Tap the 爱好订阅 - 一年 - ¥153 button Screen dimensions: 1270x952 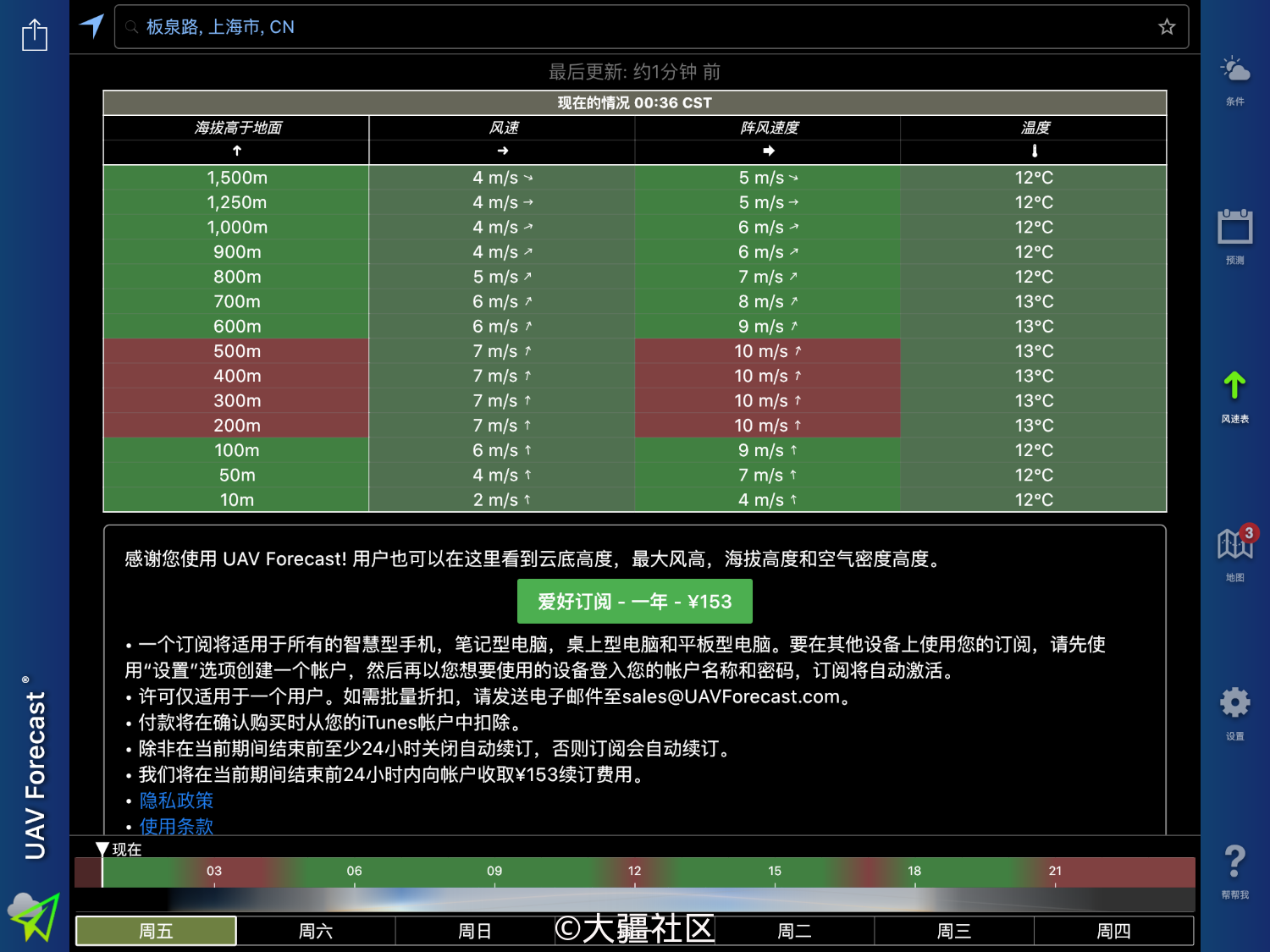point(635,602)
